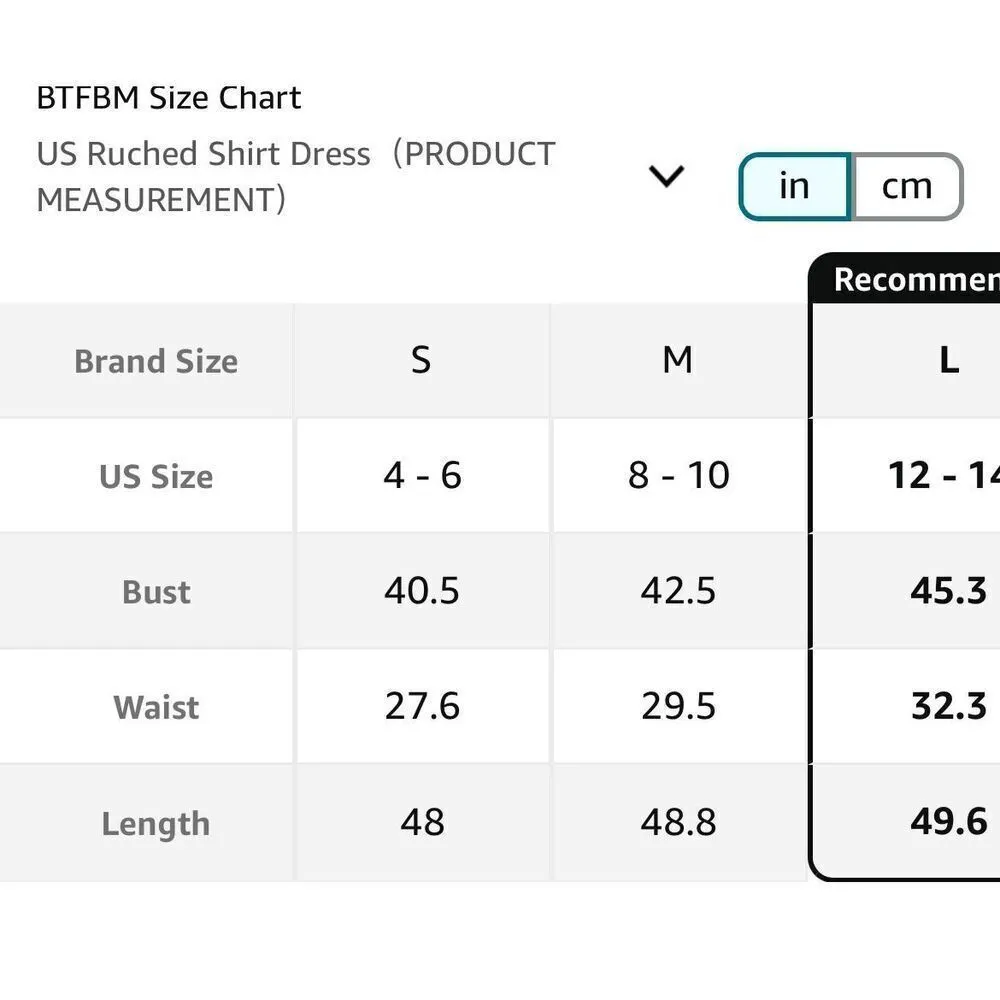Select the S brand size column header
This screenshot has width=1000, height=1000.
tap(422, 360)
